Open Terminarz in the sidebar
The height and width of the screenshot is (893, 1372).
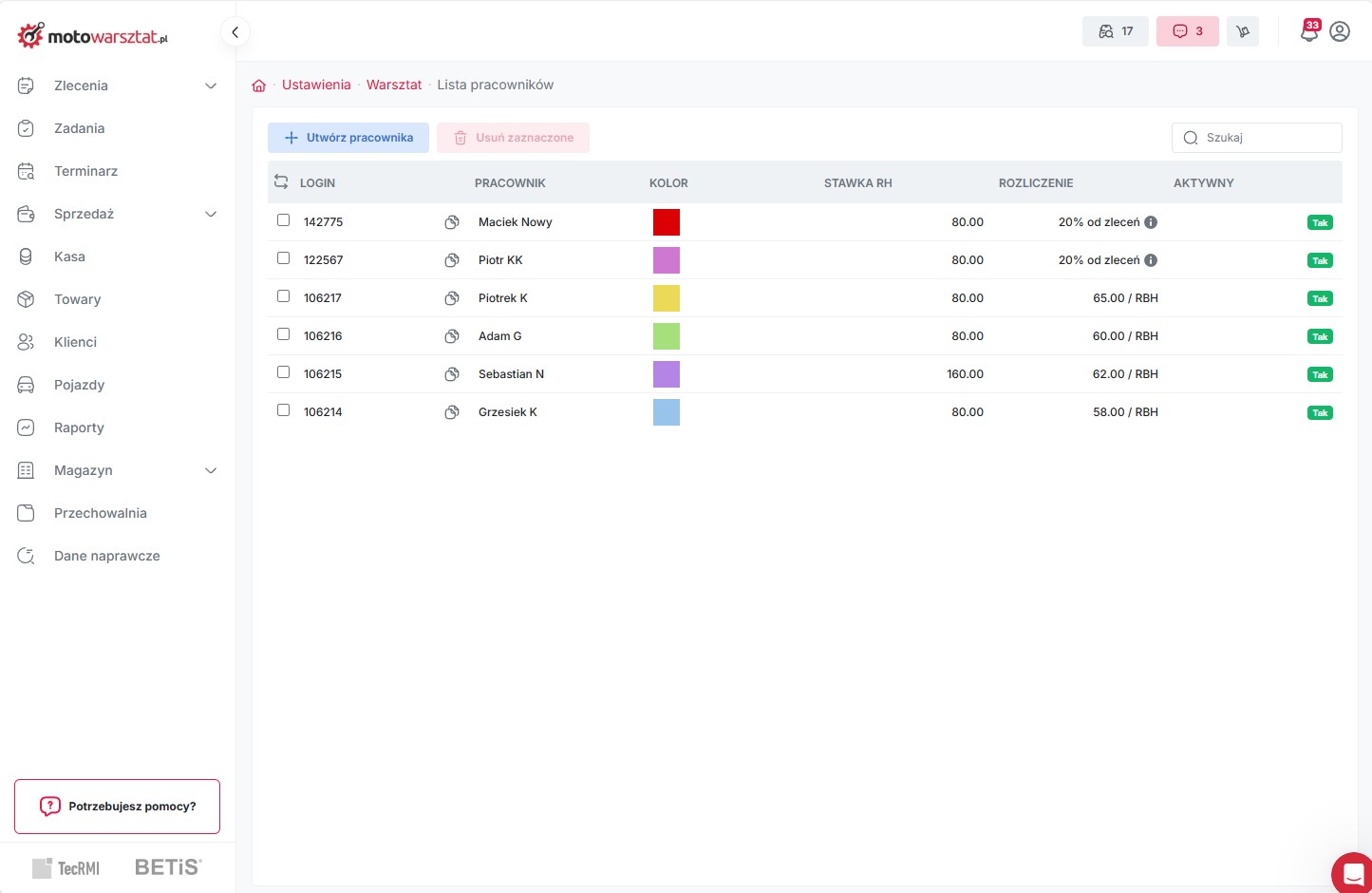point(85,171)
